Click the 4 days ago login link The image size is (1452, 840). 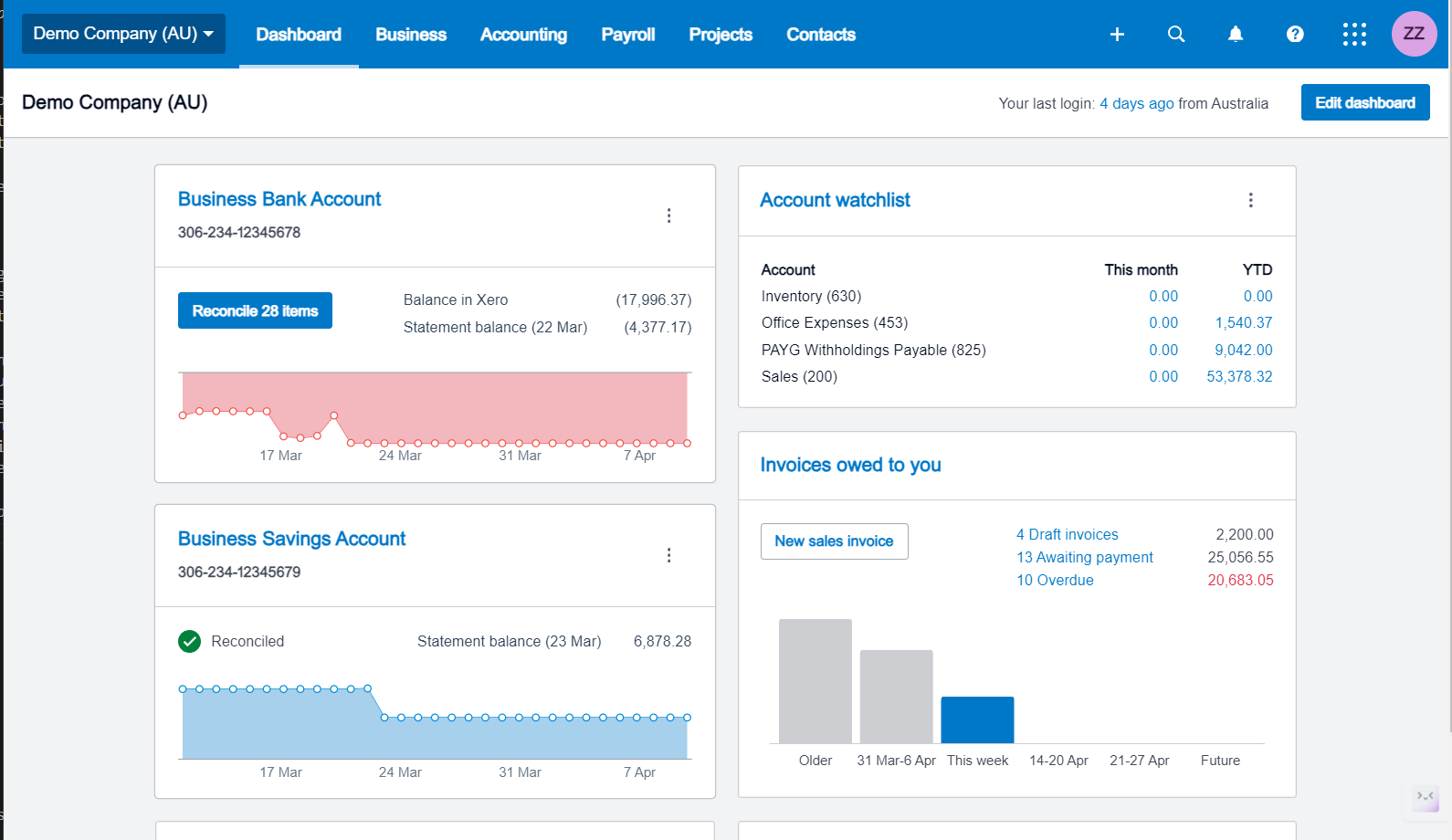click(1137, 103)
